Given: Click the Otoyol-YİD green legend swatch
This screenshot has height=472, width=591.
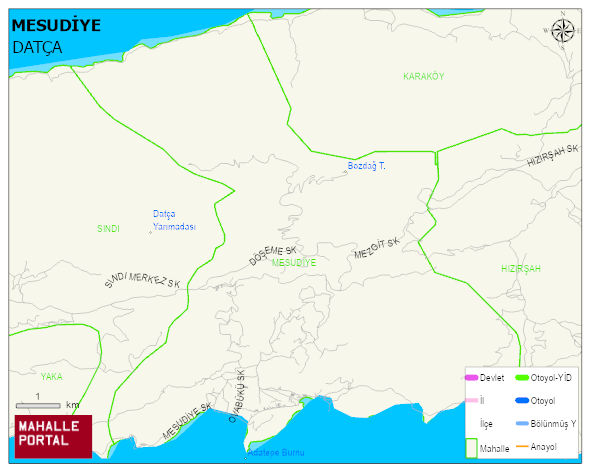Looking at the screenshot, I should [x=522, y=378].
